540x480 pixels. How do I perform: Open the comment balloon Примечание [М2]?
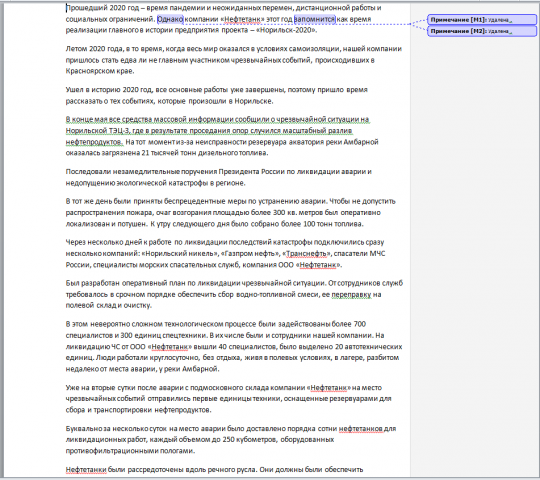[482, 31]
